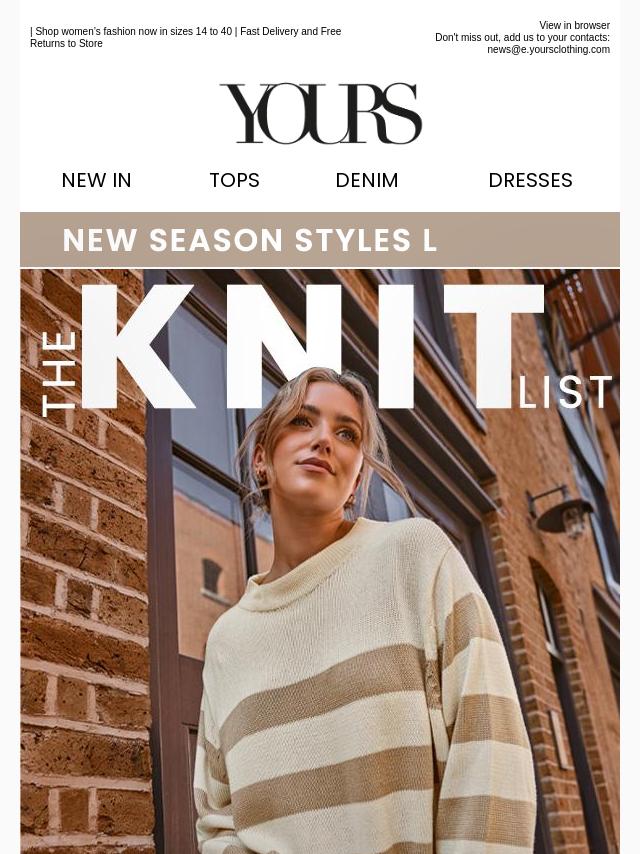Select the DENIM navigation item
Viewport: 640px width, 854px height.
[x=367, y=180]
